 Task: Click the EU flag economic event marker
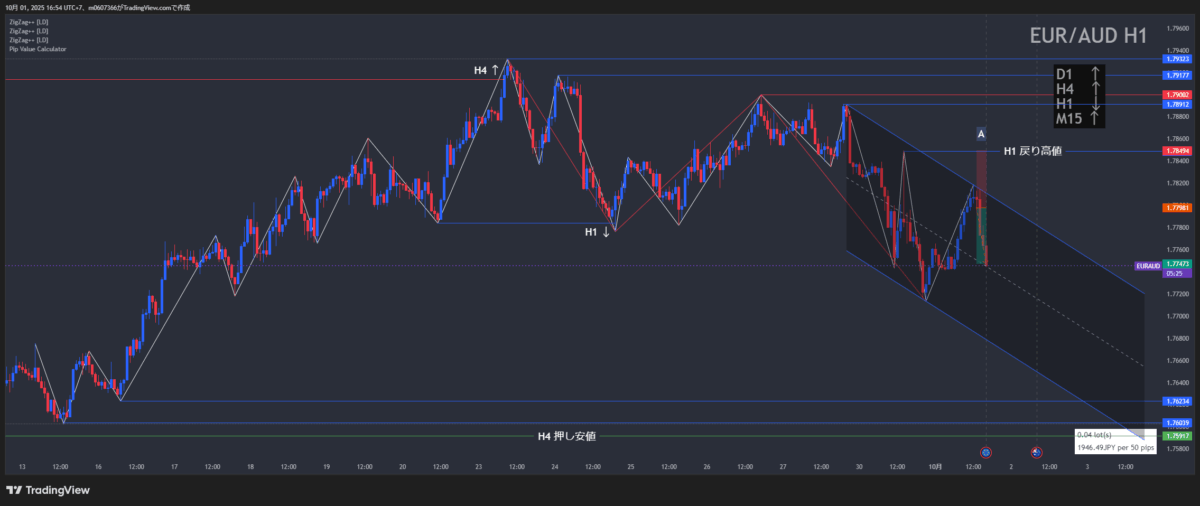[985, 453]
